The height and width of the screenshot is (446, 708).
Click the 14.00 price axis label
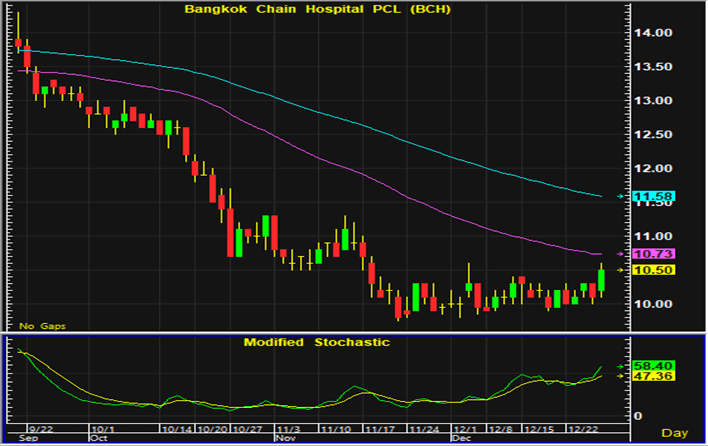[653, 33]
